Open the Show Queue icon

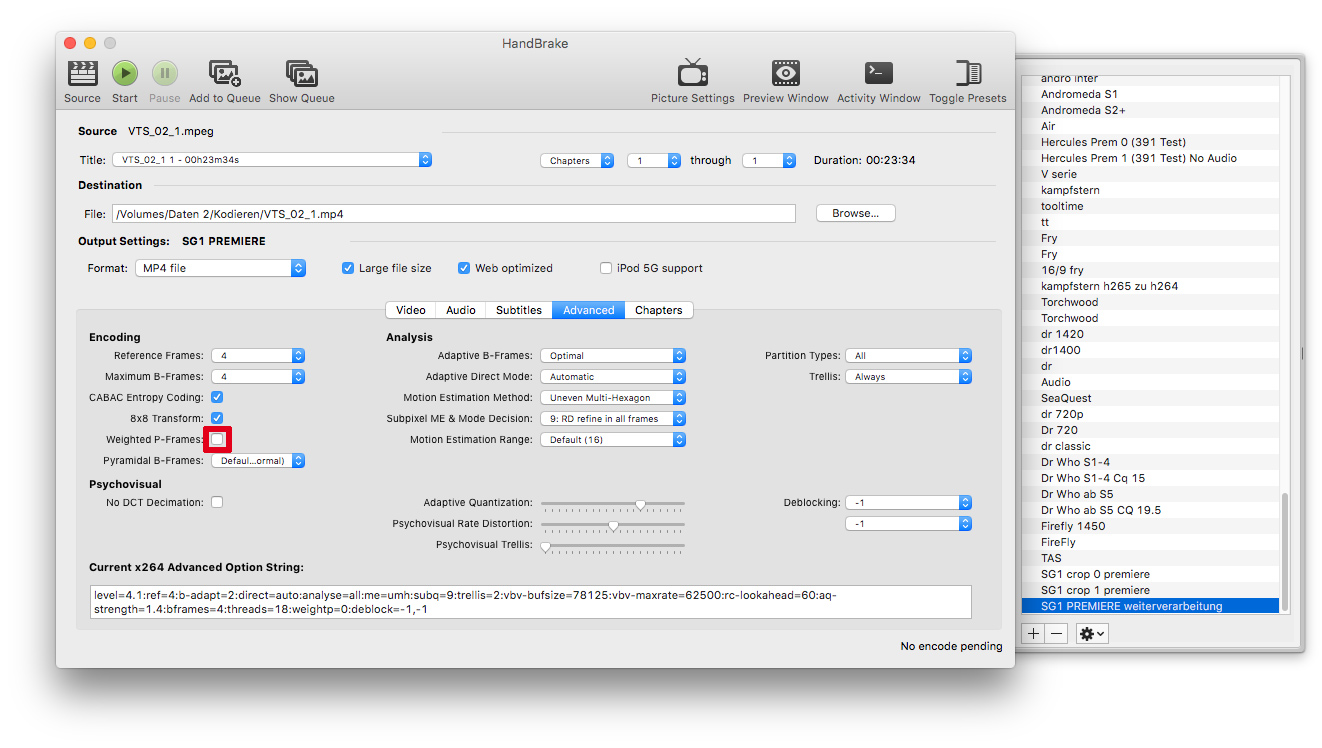[302, 74]
